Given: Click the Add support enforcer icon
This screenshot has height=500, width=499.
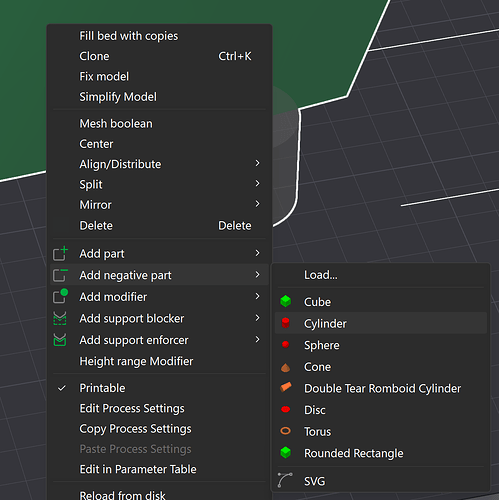Looking at the screenshot, I should tap(60, 340).
